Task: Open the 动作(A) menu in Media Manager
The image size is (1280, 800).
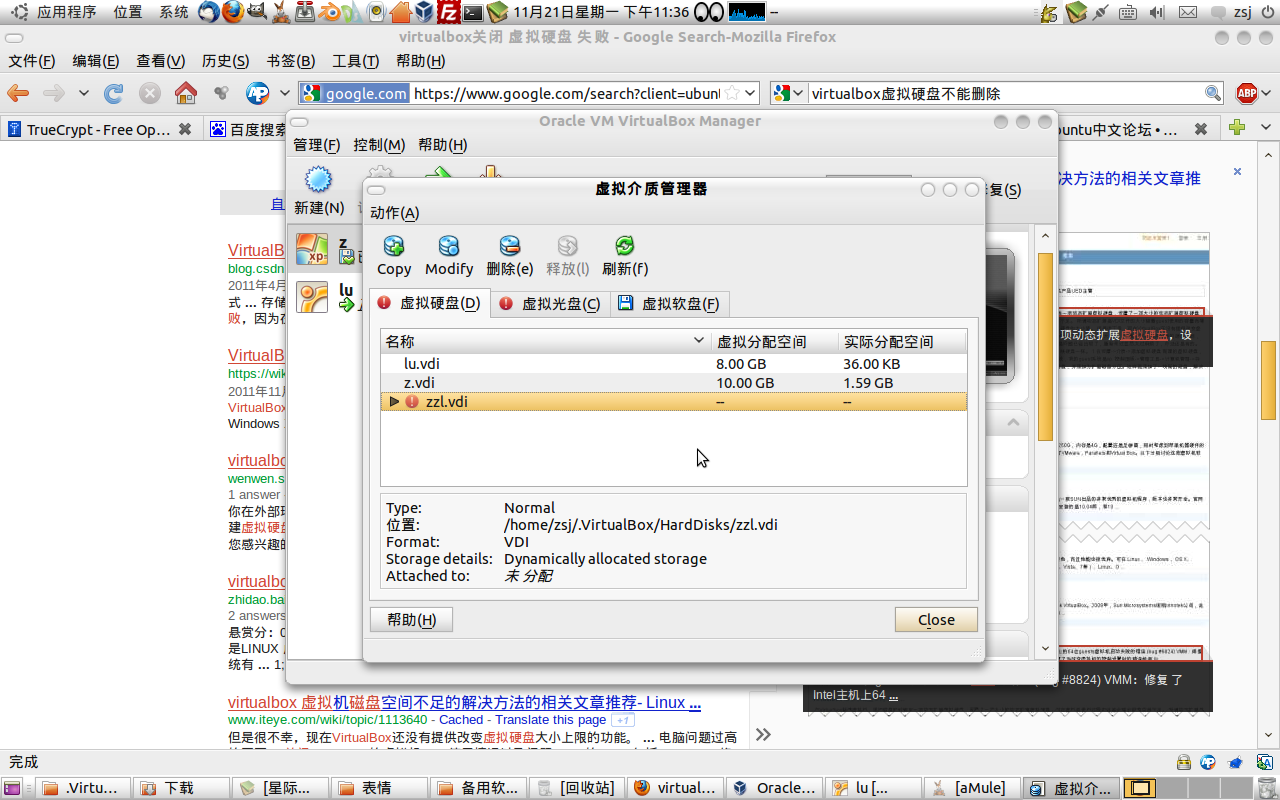Action: coord(394,213)
